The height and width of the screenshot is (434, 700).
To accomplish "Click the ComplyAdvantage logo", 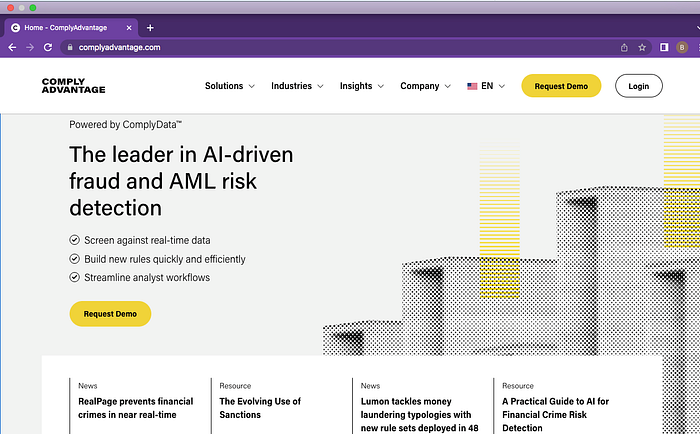I will (x=74, y=86).
